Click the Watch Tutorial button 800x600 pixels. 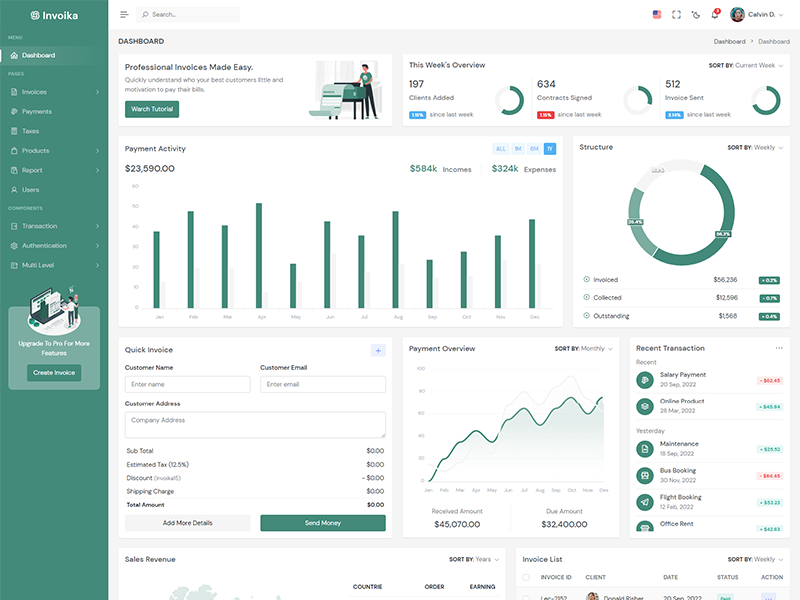tap(152, 109)
